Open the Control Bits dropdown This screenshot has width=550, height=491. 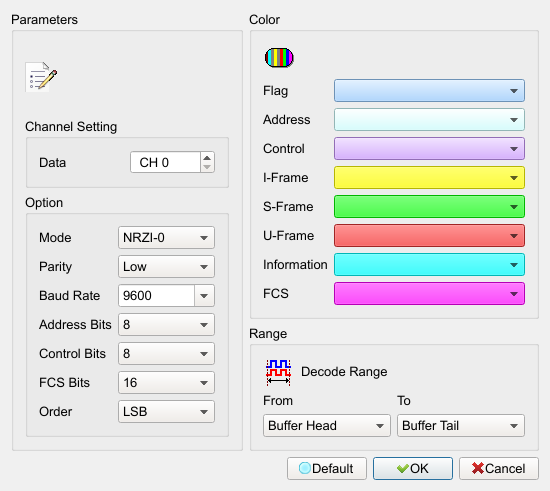(166, 354)
